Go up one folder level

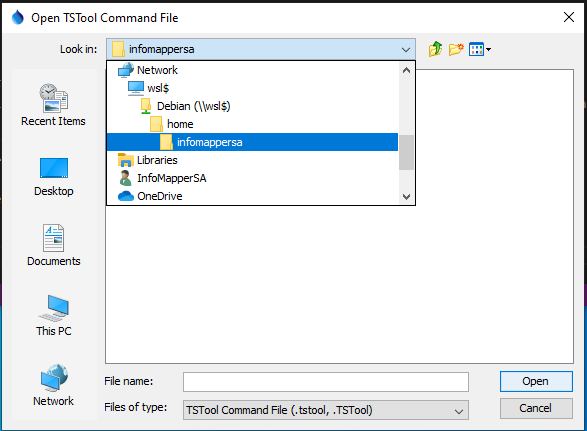435,49
